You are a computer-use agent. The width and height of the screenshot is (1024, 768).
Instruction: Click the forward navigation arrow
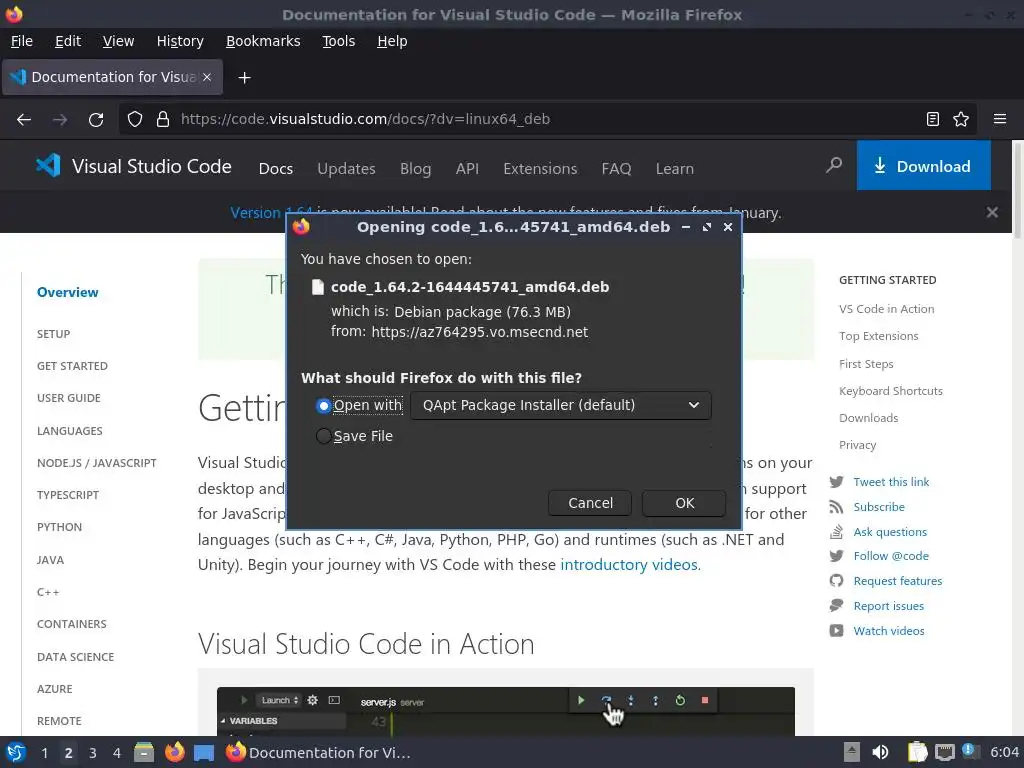click(x=60, y=120)
